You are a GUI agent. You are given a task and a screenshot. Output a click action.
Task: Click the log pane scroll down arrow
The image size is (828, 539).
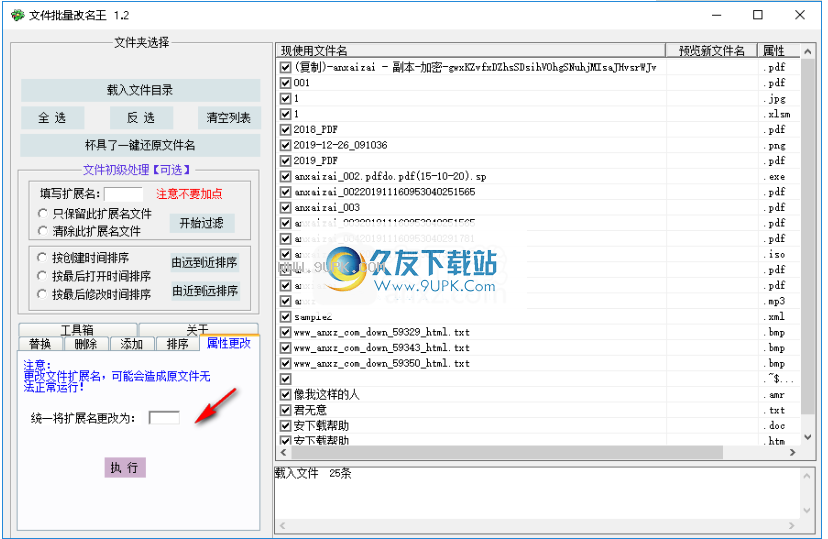pyautogui.click(x=807, y=510)
